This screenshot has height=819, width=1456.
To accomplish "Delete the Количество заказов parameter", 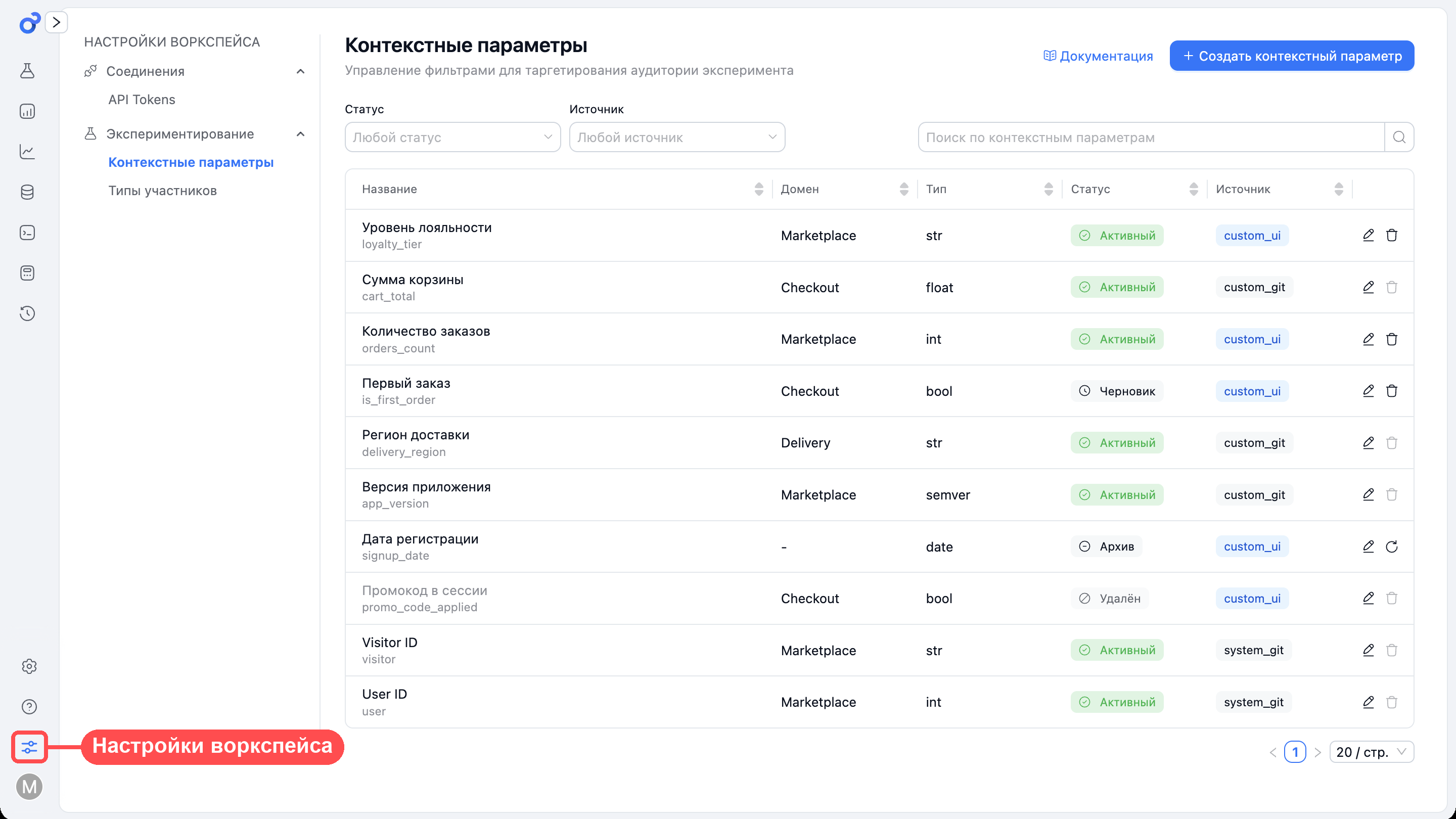I will click(1392, 339).
